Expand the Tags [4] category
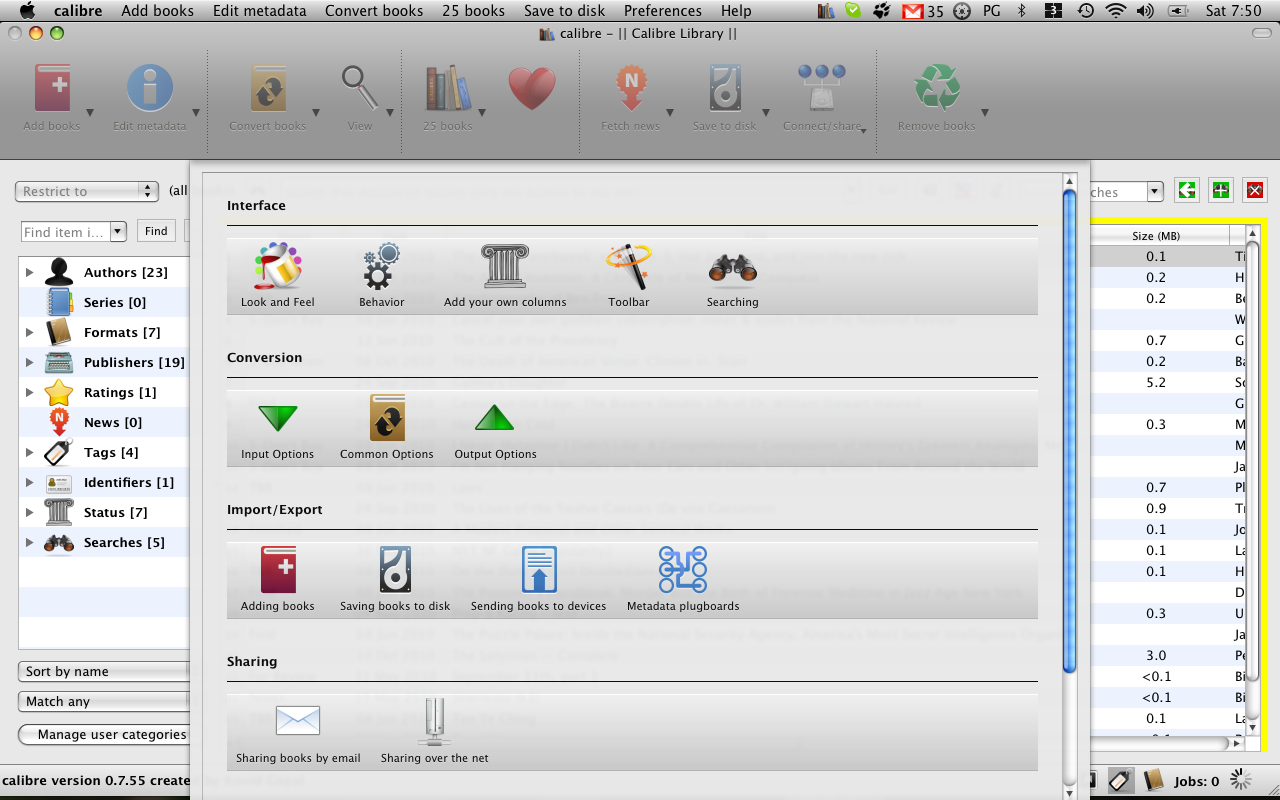The image size is (1280, 800). (30, 452)
